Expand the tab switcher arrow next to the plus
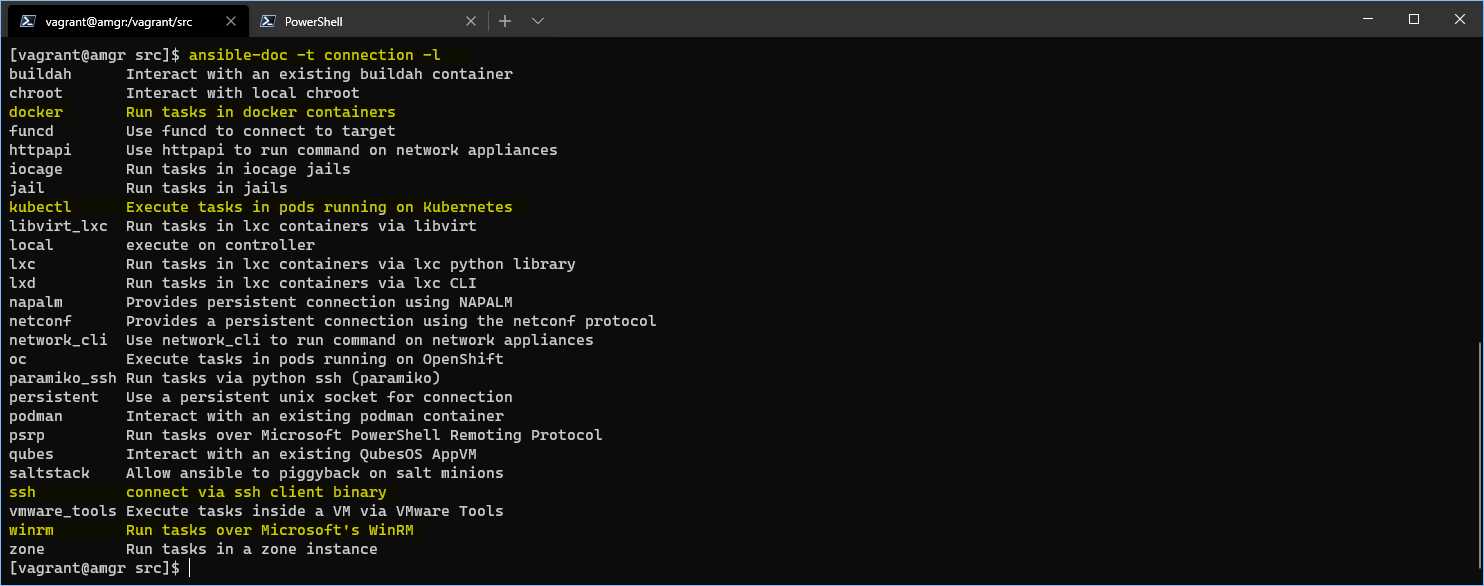The height and width of the screenshot is (586, 1484). coord(538,20)
